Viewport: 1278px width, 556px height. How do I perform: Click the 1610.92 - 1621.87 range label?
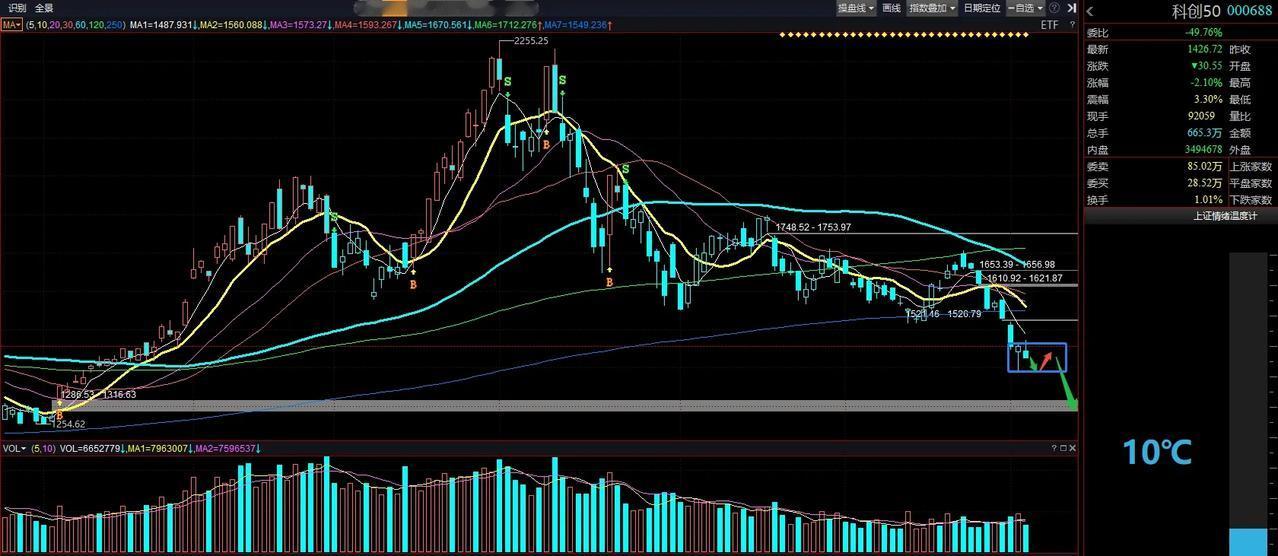1024,278
